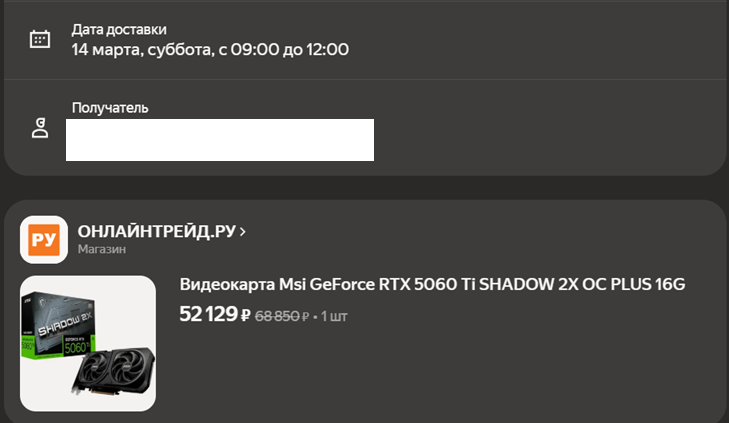This screenshot has width=729, height=423.
Task: Click the blacked-out recipient name field
Action: pyautogui.click(x=220, y=140)
